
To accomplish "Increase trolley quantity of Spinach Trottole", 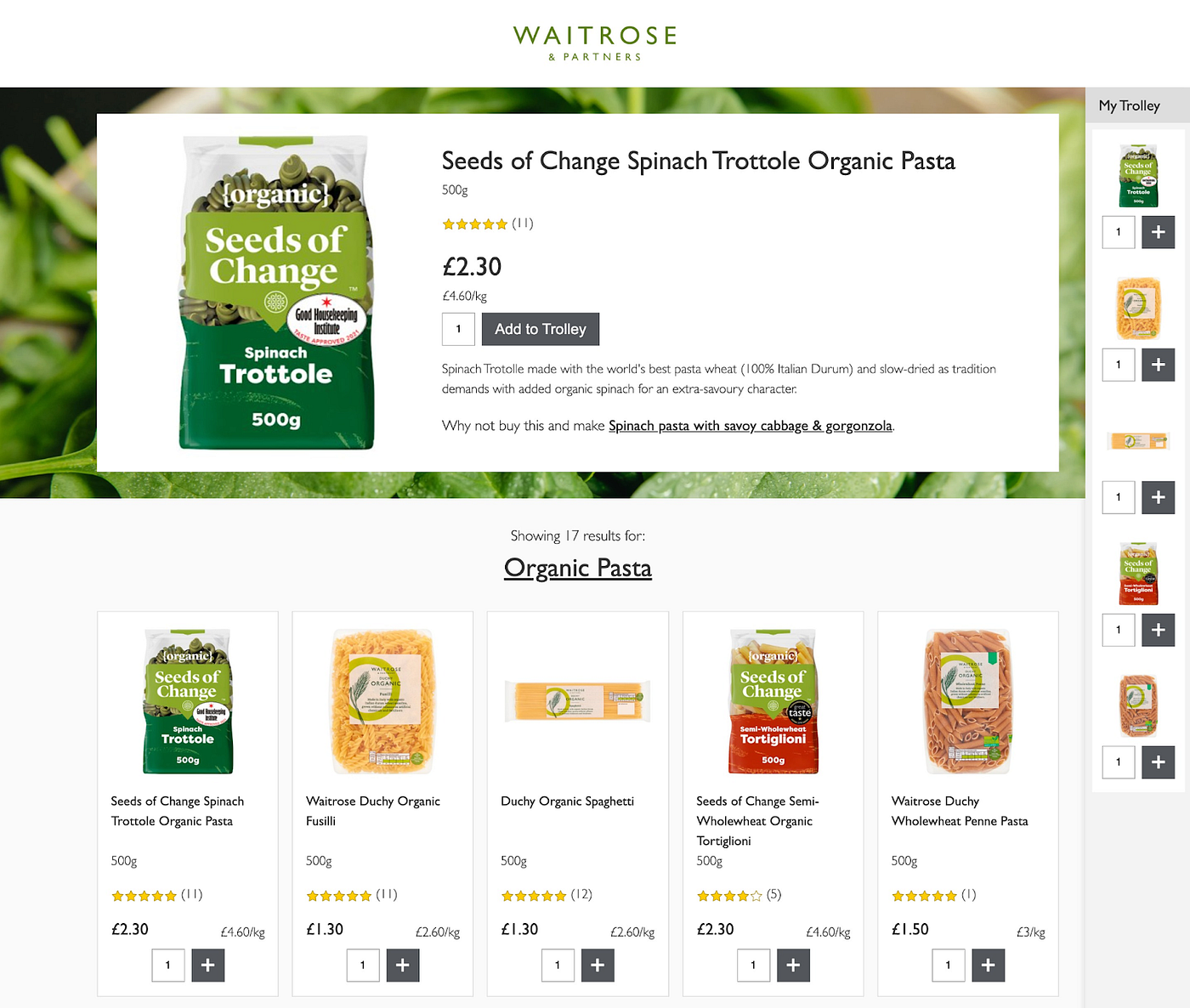I will pos(1158,232).
